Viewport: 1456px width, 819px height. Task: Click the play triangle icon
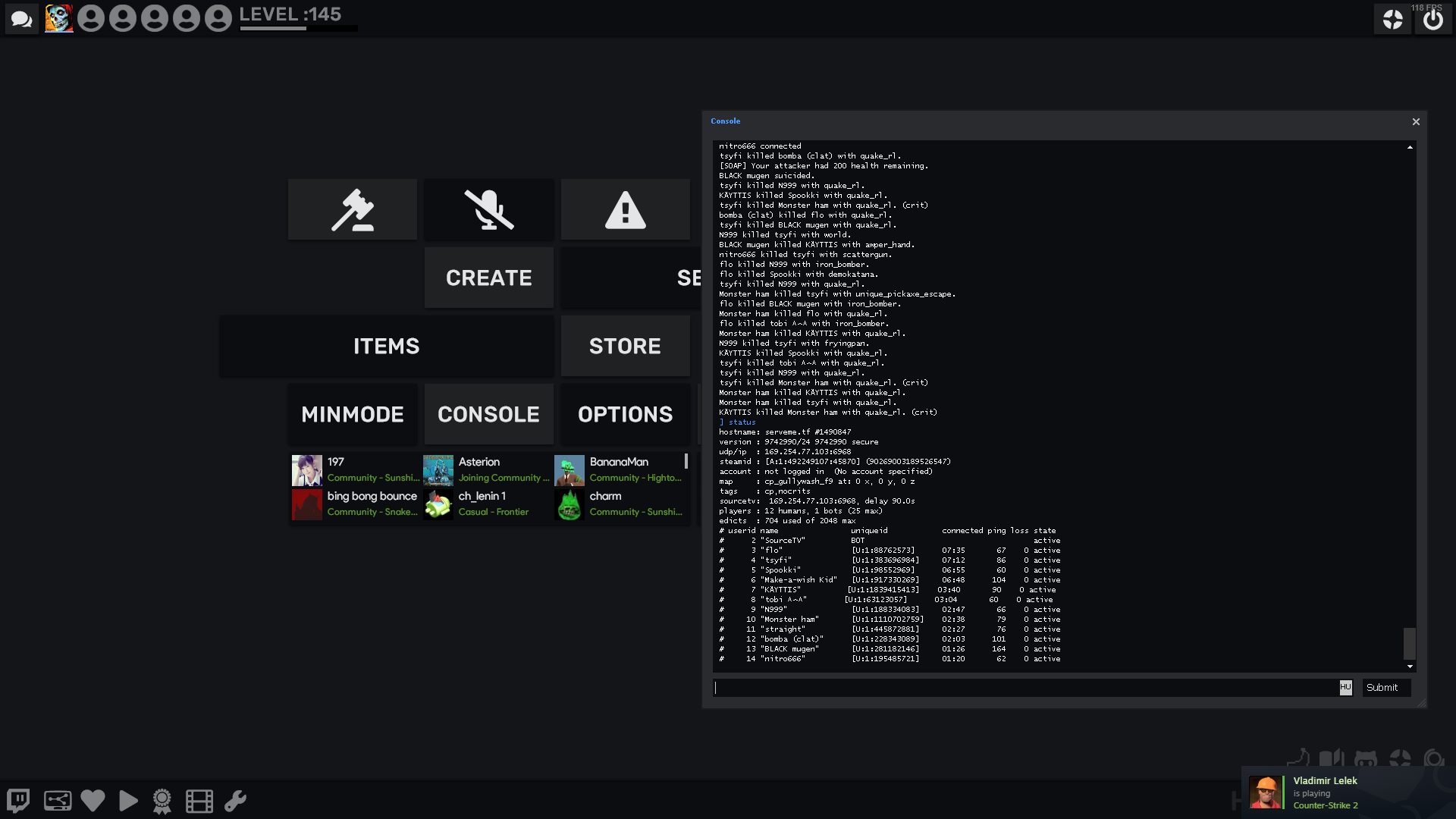tap(128, 801)
